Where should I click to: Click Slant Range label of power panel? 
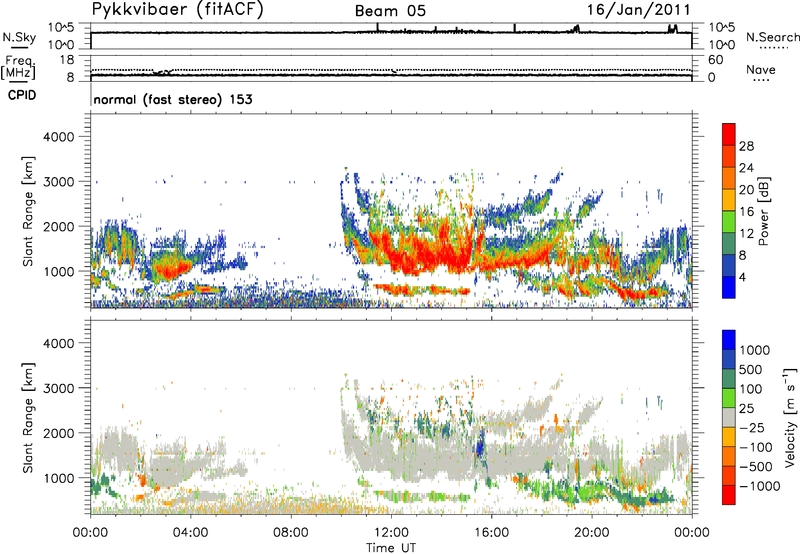(28, 211)
